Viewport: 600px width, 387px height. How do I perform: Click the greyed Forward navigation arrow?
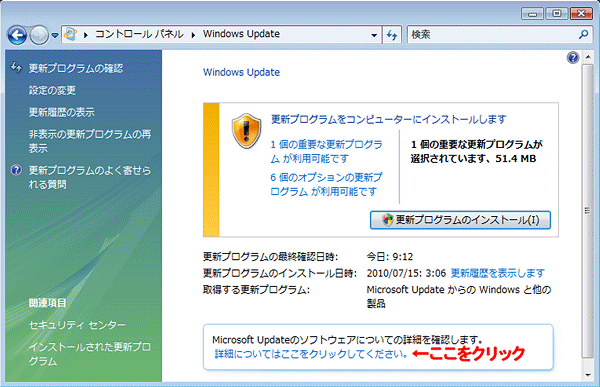pyautogui.click(x=39, y=35)
